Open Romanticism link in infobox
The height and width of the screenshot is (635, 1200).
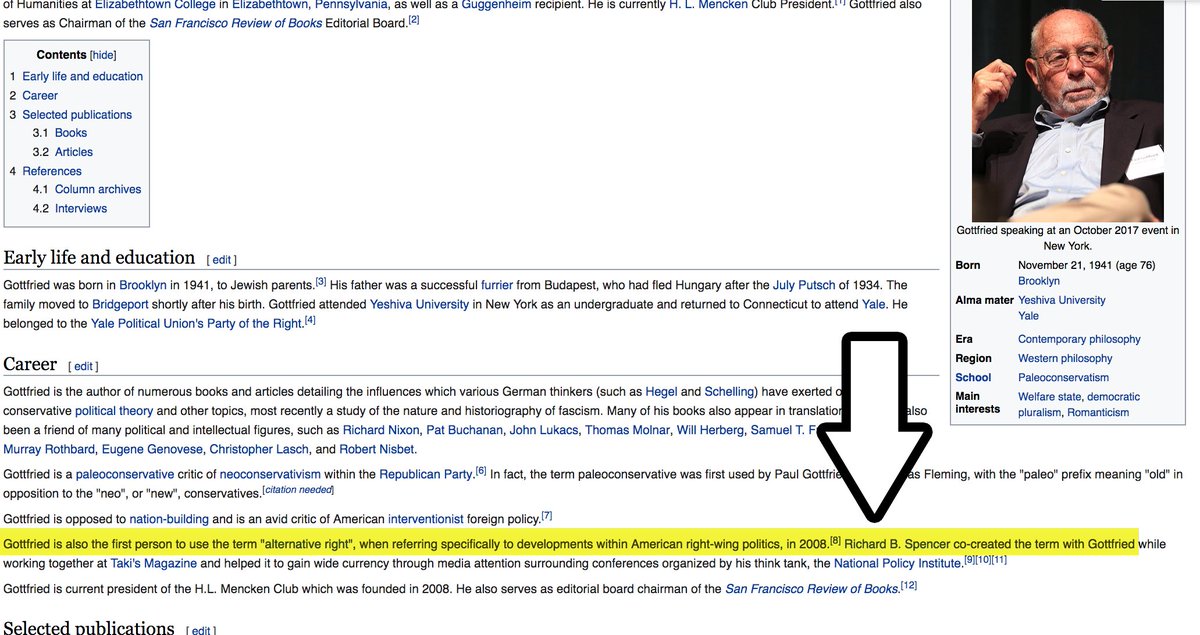point(1098,412)
